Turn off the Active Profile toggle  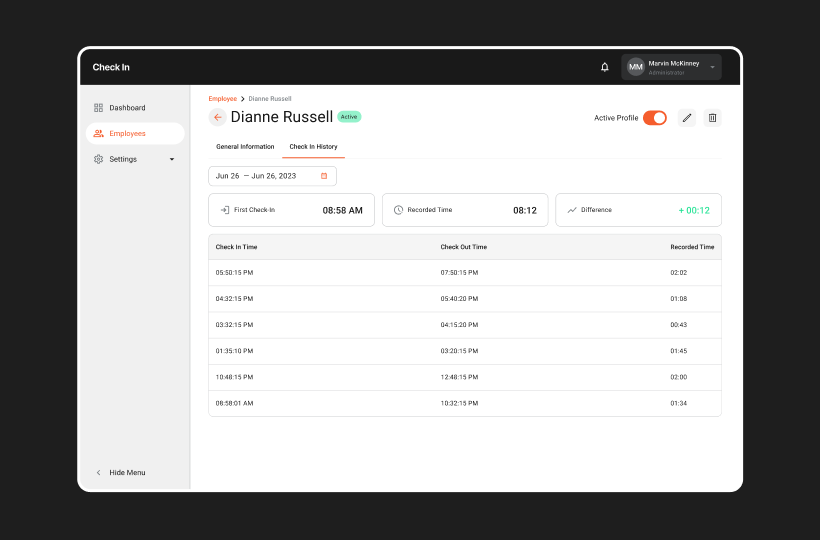655,118
